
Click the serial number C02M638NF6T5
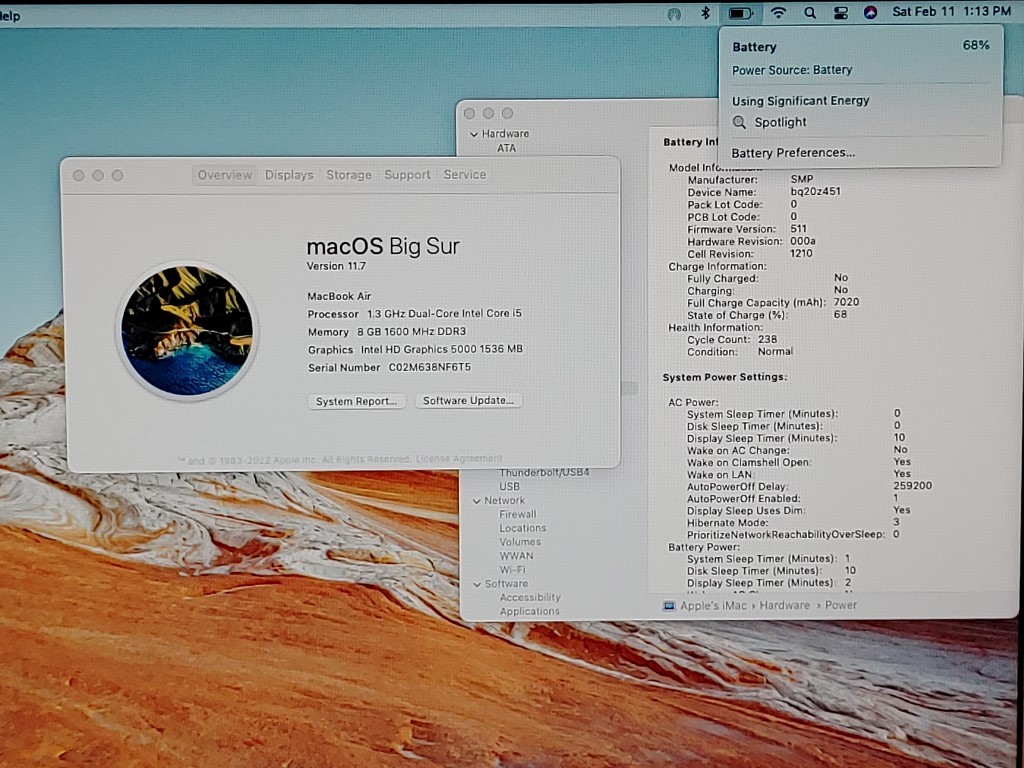430,367
